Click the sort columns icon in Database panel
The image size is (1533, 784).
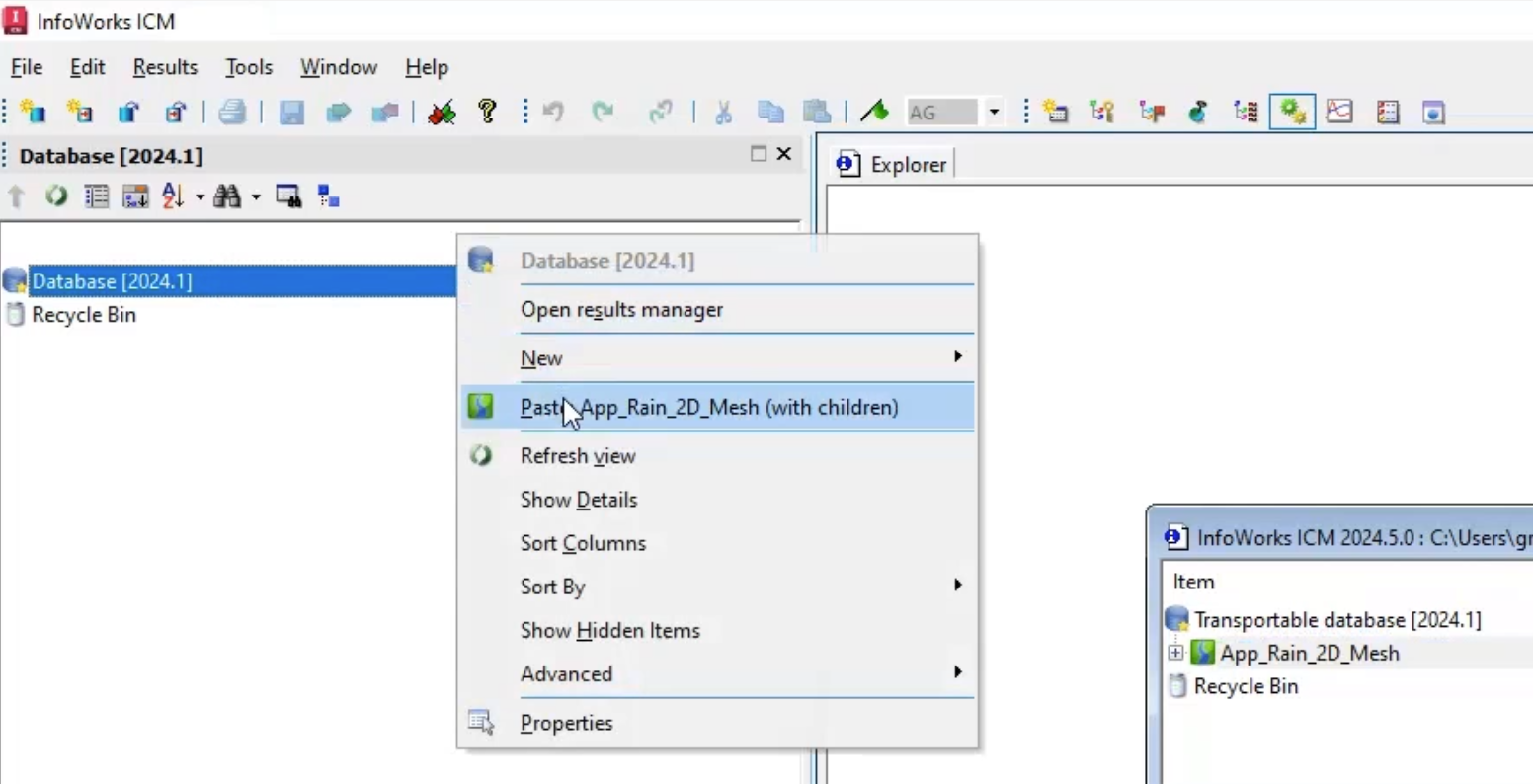pos(135,196)
